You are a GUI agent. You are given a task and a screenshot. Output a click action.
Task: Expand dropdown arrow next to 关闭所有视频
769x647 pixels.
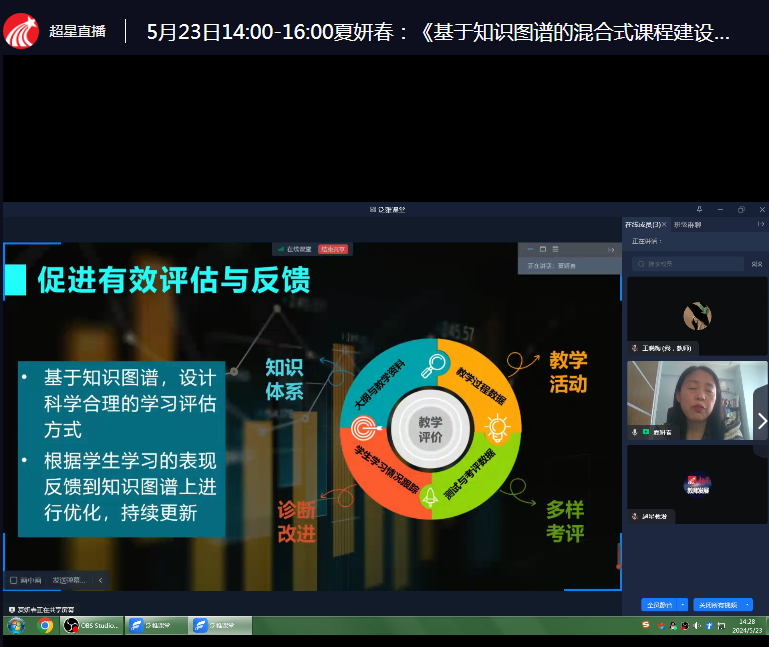(x=748, y=605)
